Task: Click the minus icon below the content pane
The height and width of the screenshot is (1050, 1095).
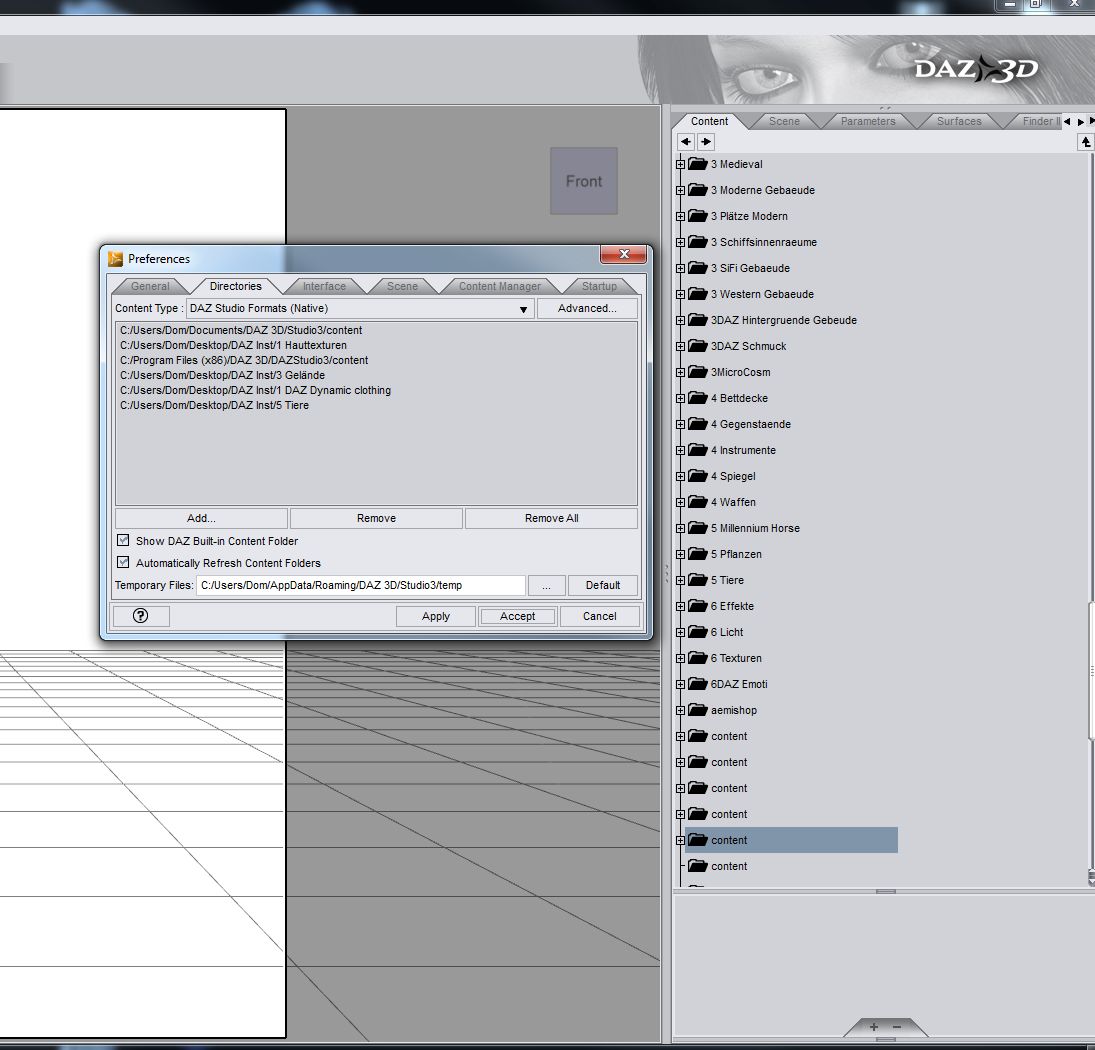Action: point(897,1027)
